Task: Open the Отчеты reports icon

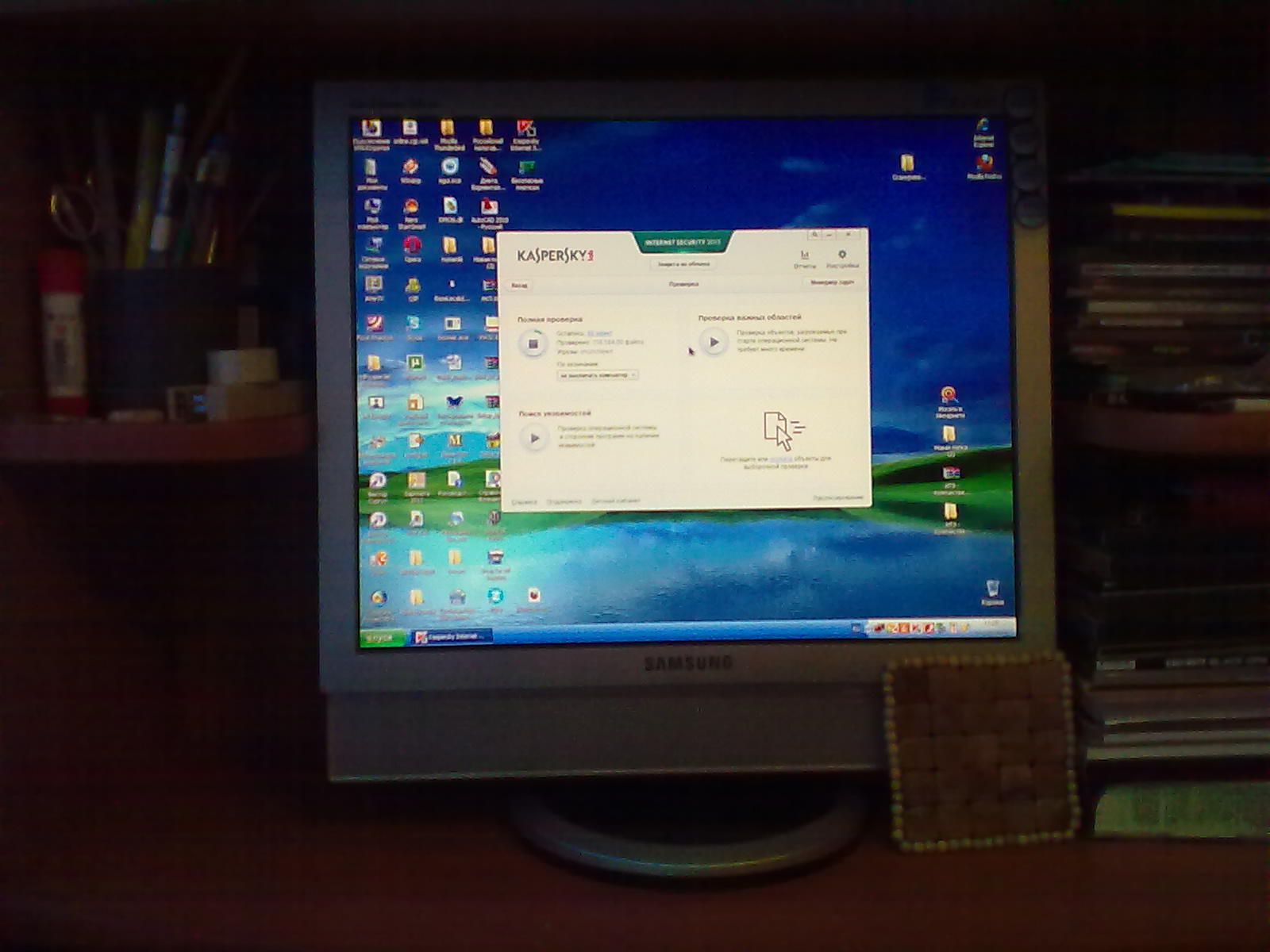Action: (804, 259)
